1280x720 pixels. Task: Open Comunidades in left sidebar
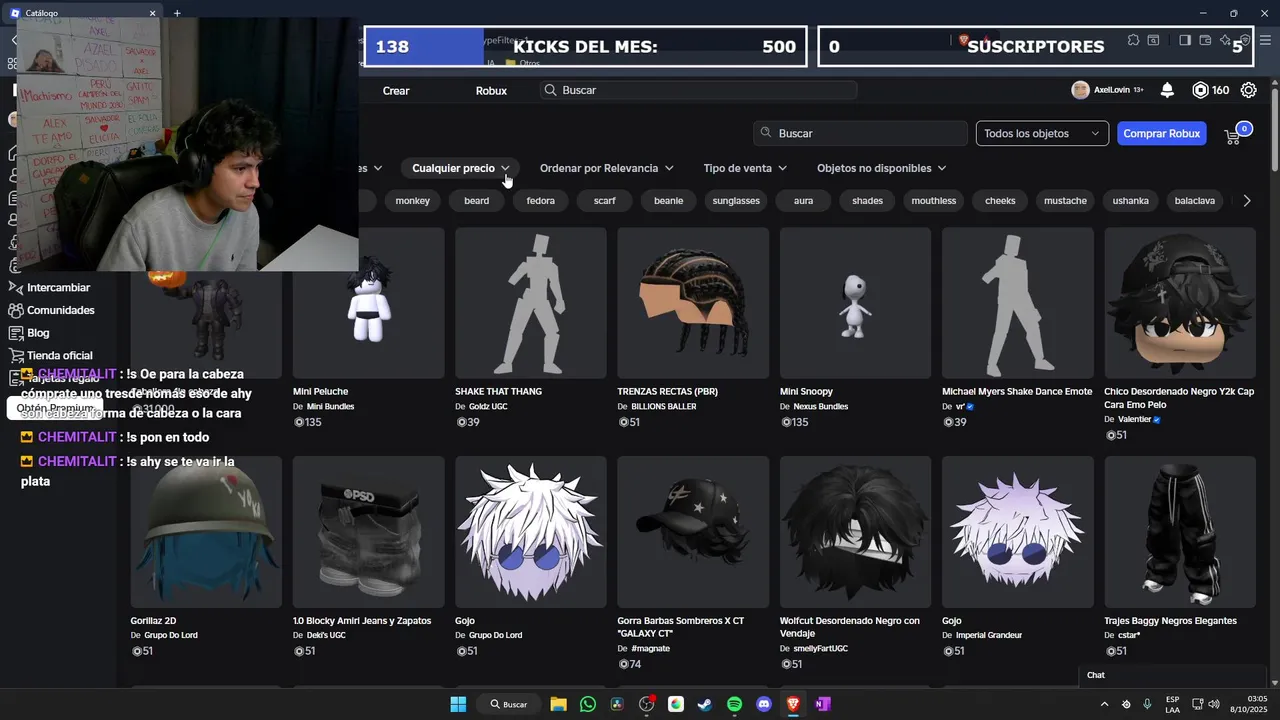coord(60,310)
